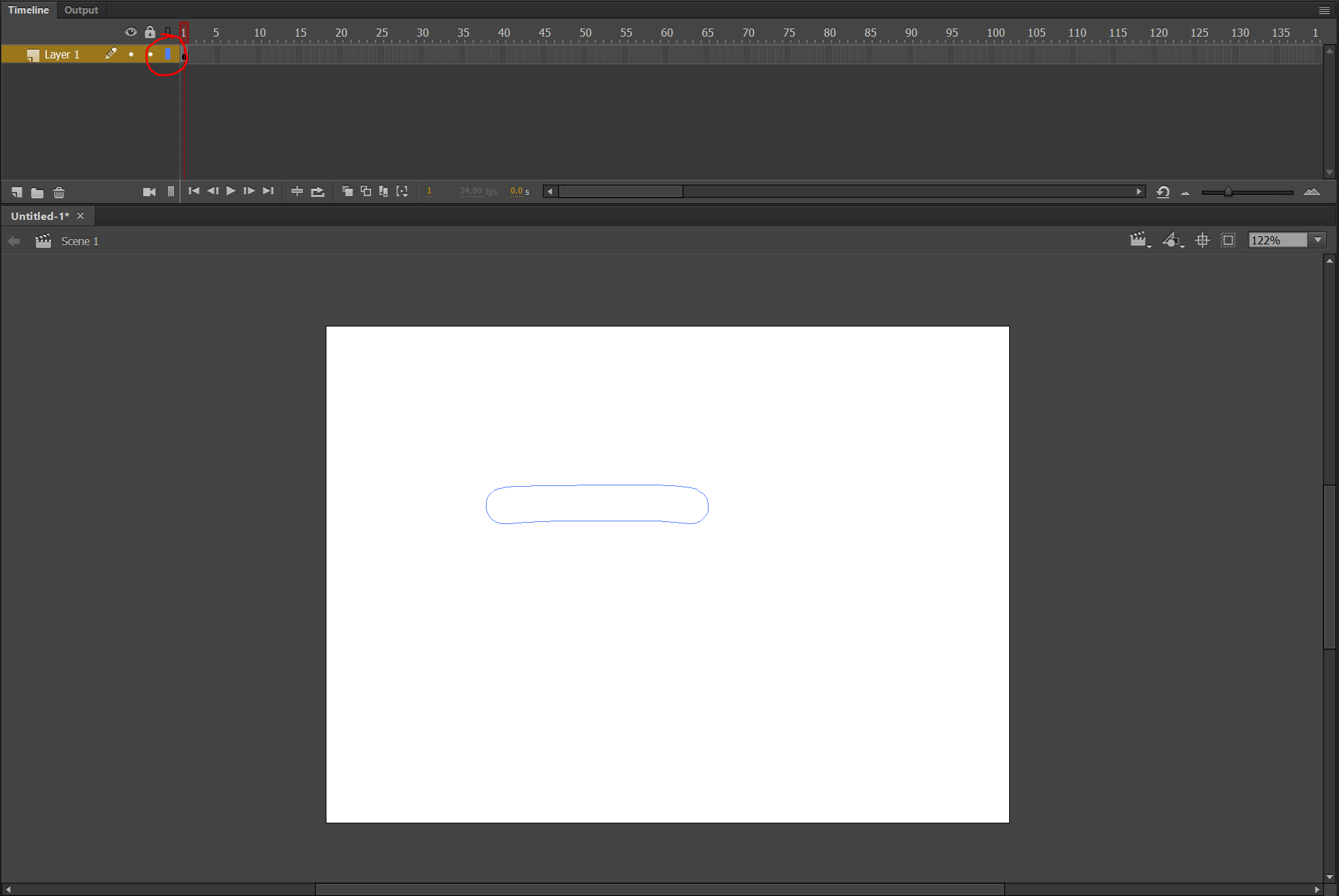The width and height of the screenshot is (1339, 896).
Task: Toggle Clip Content Outside Stage
Action: click(x=1228, y=240)
